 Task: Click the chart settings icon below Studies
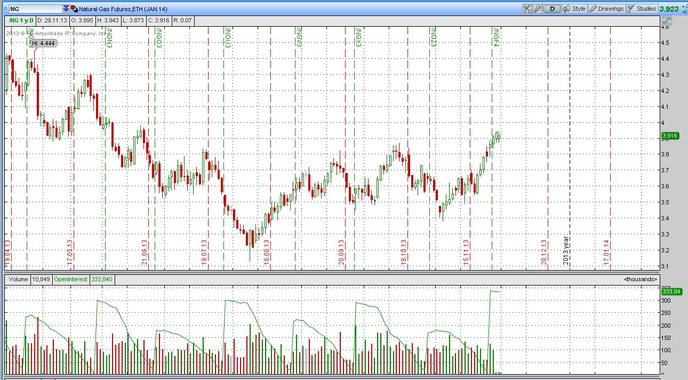click(x=667, y=21)
